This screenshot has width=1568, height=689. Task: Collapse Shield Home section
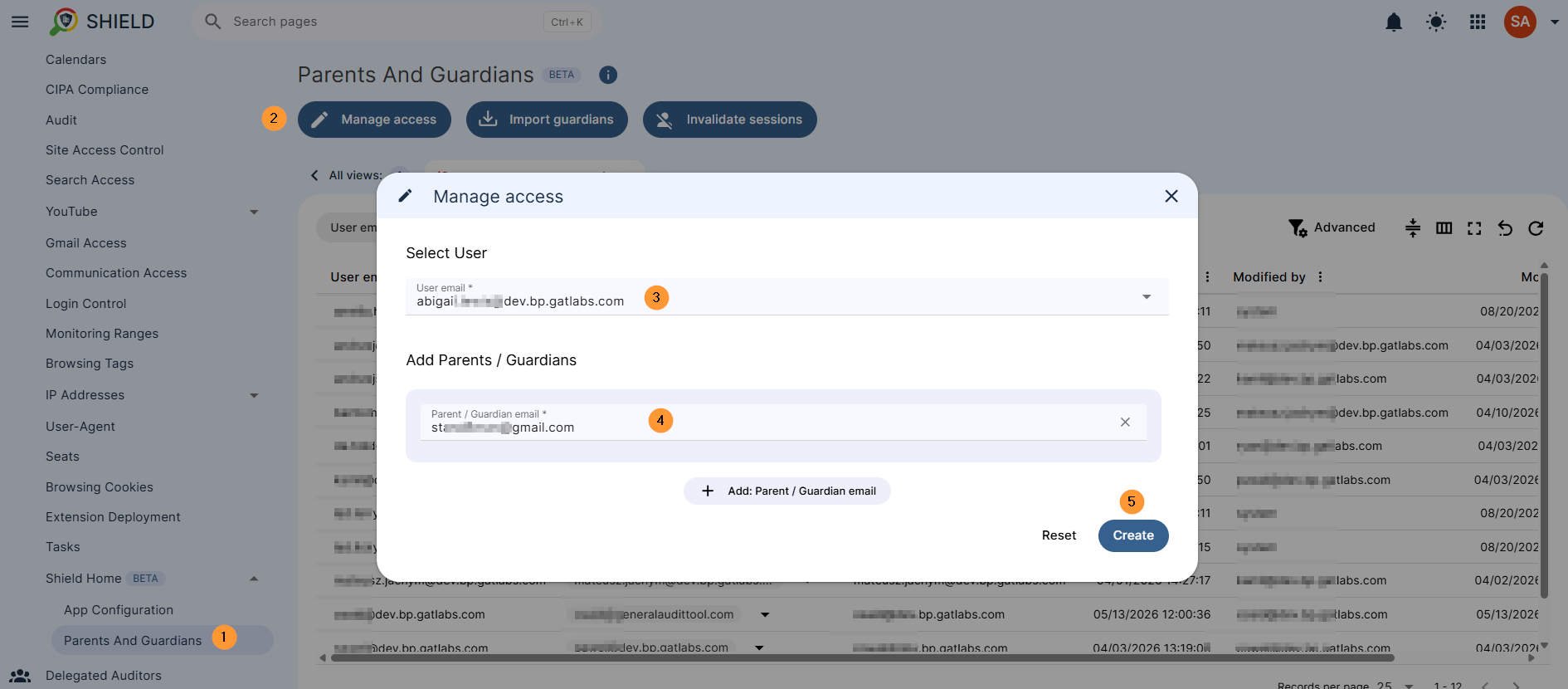click(254, 579)
